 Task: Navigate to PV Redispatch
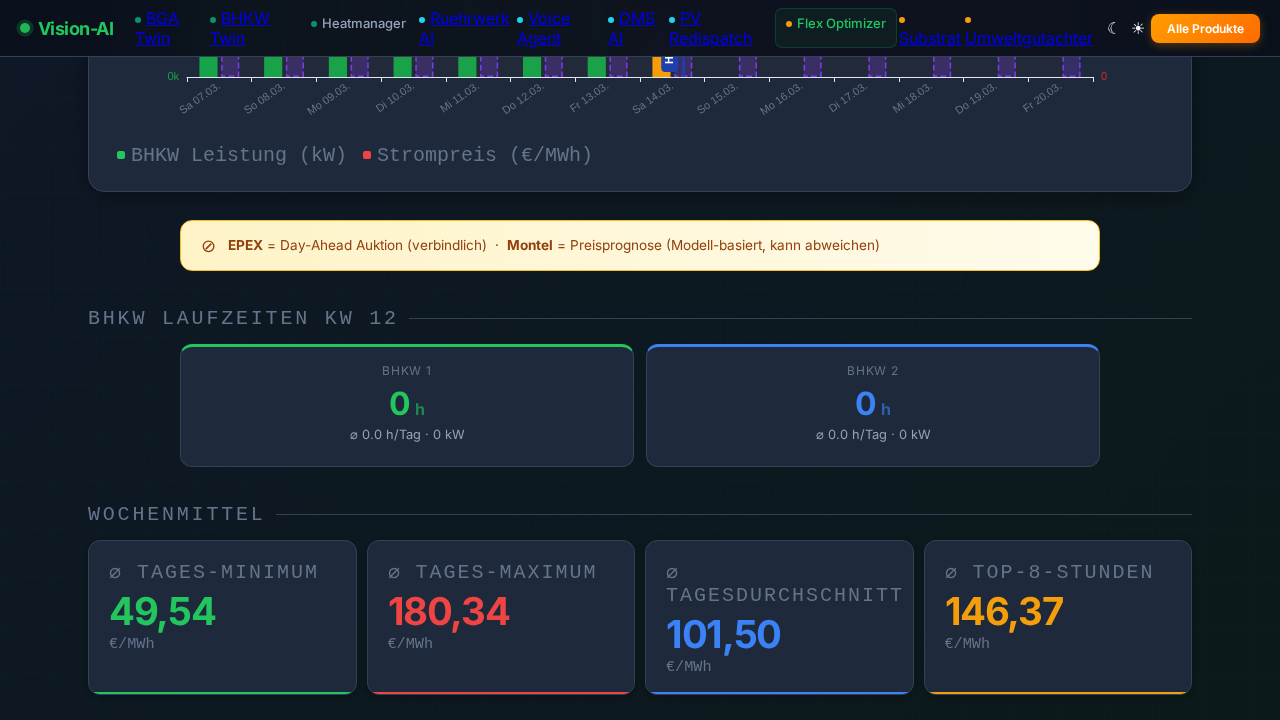tap(710, 28)
